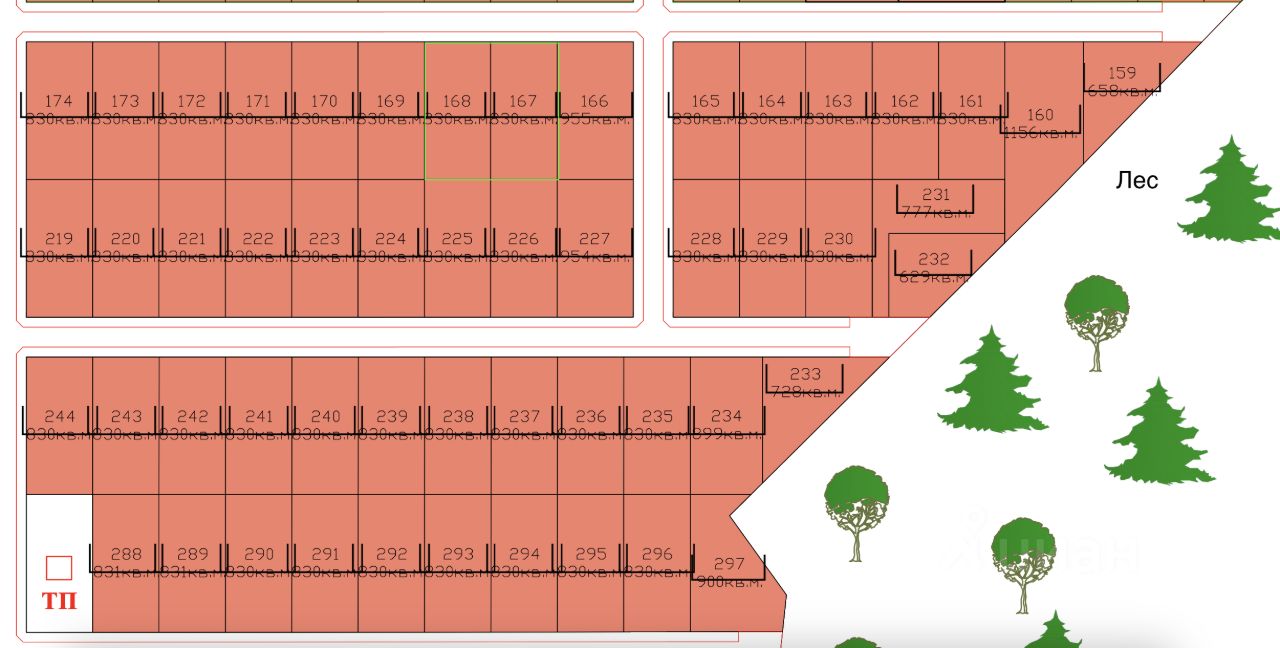The image size is (1280, 648).
Task: Click plot 296
Action: coord(658,563)
